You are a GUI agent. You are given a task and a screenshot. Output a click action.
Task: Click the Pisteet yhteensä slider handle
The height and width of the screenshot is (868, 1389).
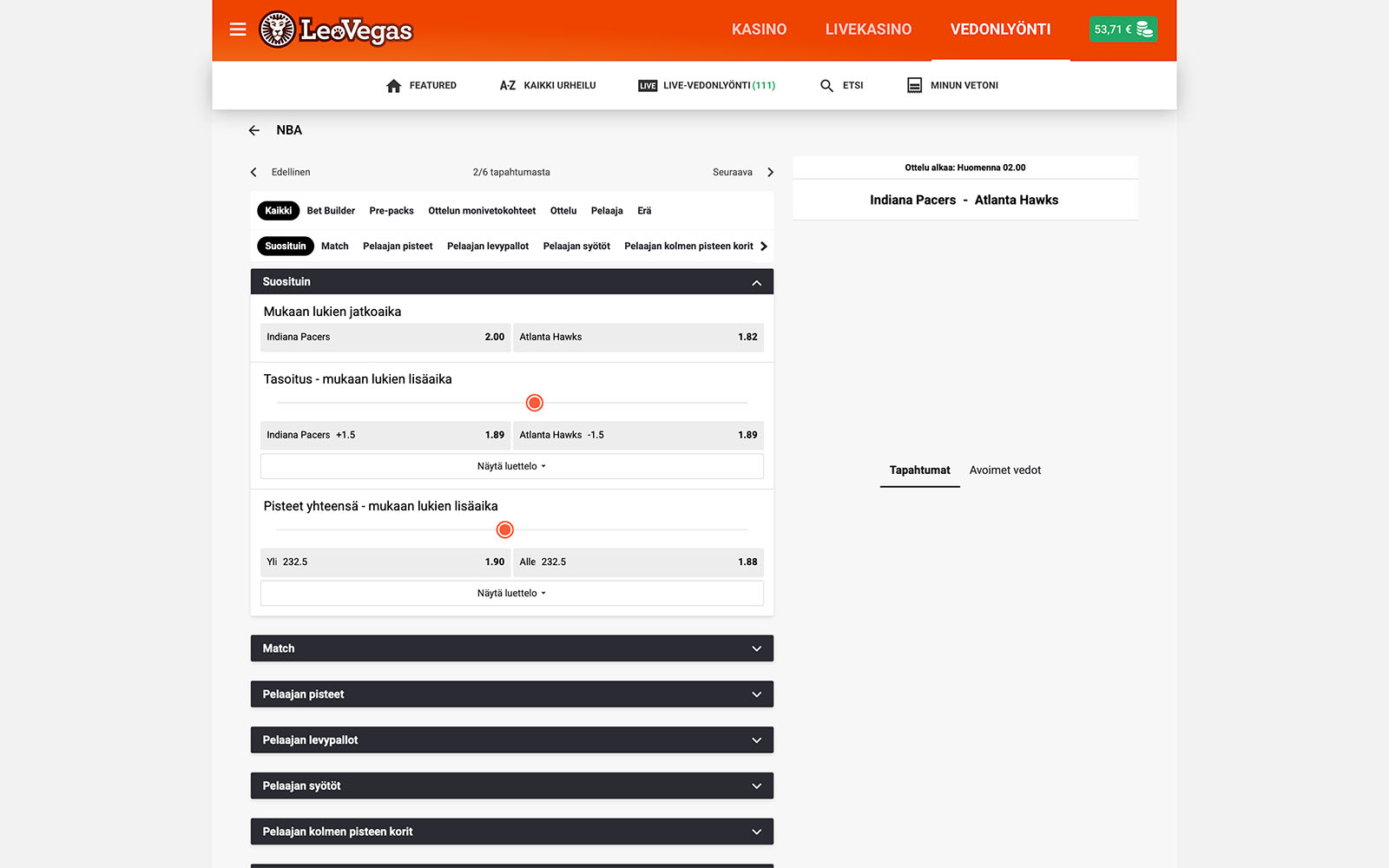click(x=505, y=529)
